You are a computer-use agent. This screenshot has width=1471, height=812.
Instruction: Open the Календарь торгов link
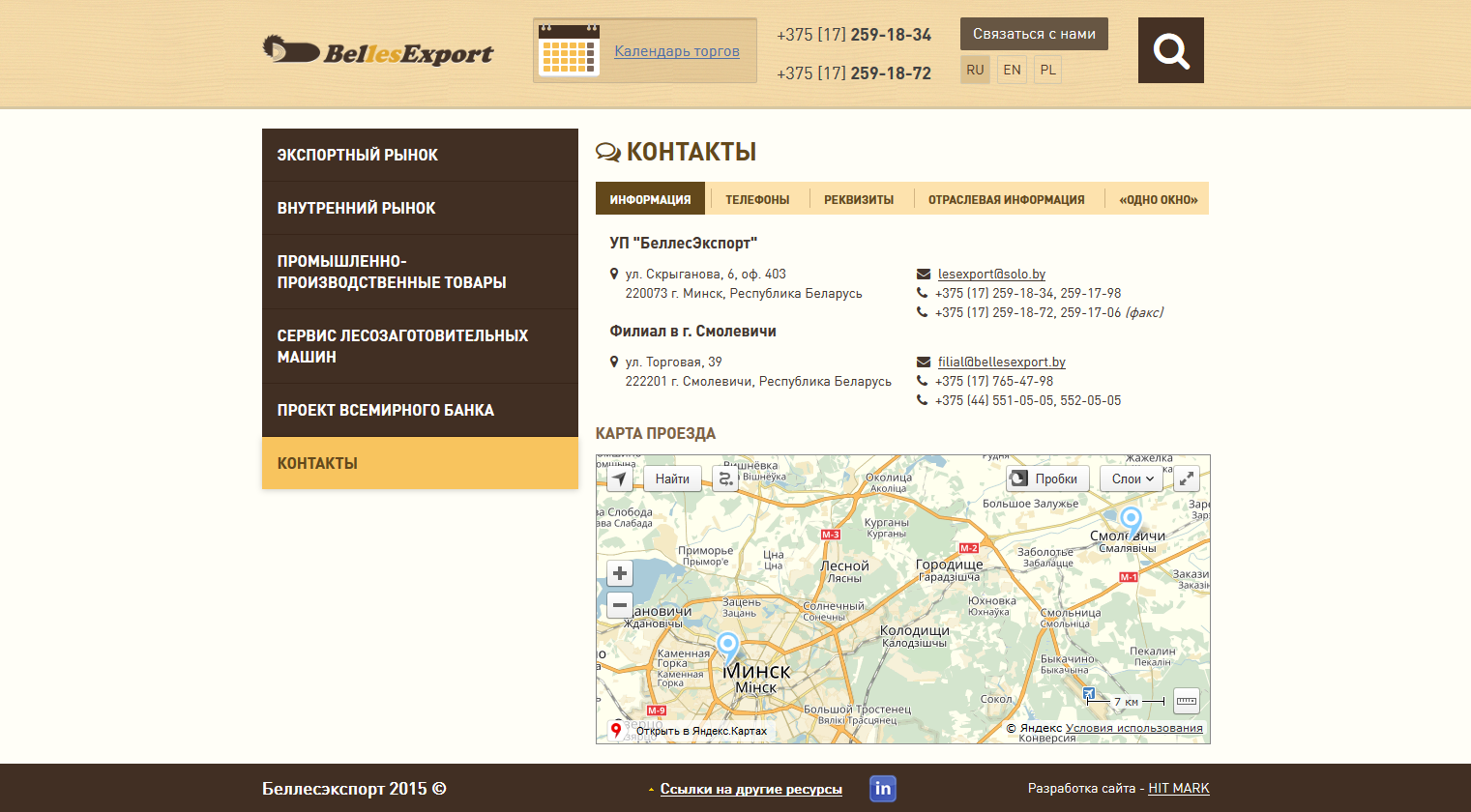tap(677, 51)
